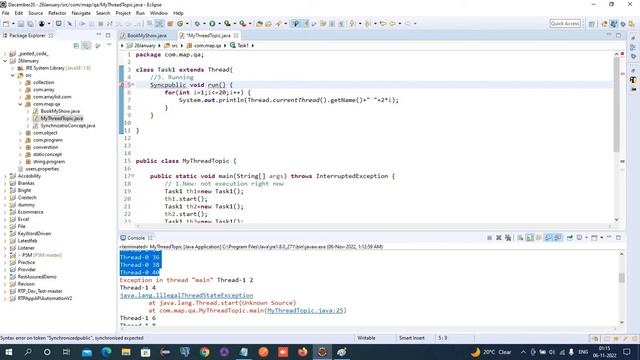Open the Navigate menu
640x360 pixels.
(81, 13)
